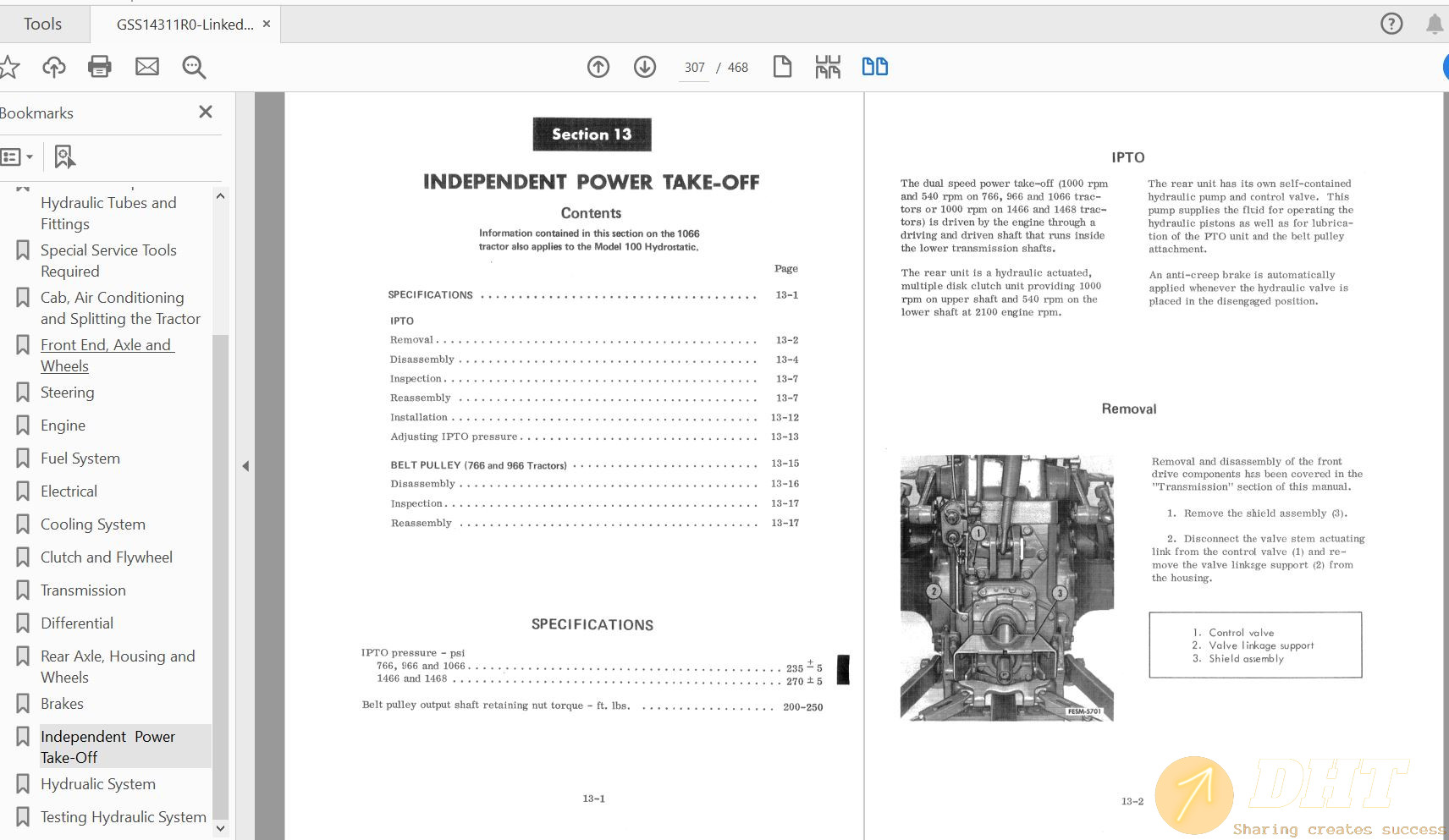Open the find text magnifier tool
The image size is (1449, 840).
click(x=194, y=67)
